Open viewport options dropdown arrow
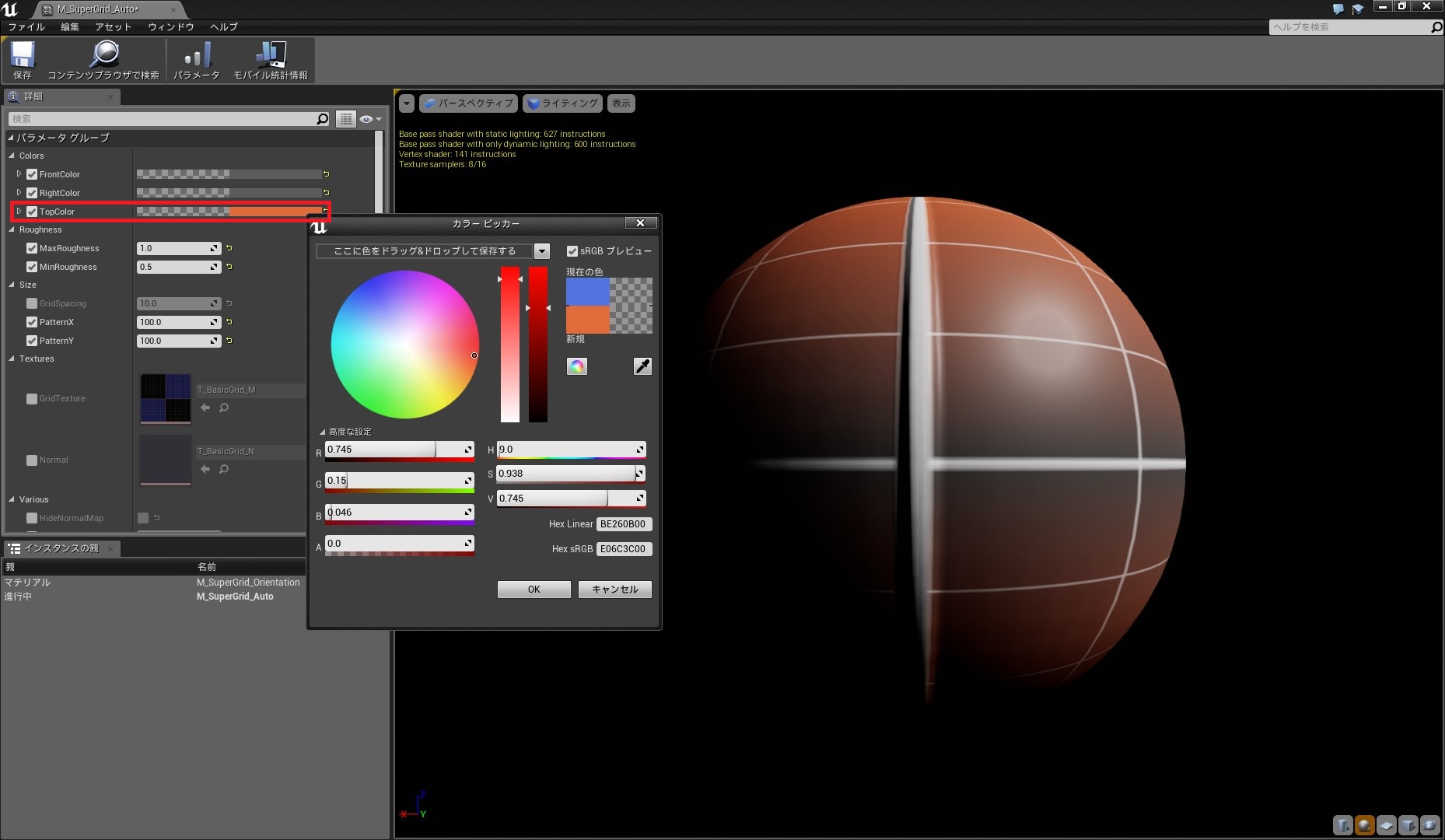Viewport: 1445px width, 840px height. tap(407, 103)
